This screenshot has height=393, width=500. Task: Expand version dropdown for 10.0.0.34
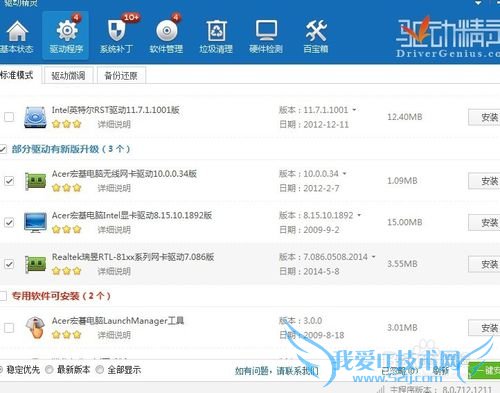[344, 174]
